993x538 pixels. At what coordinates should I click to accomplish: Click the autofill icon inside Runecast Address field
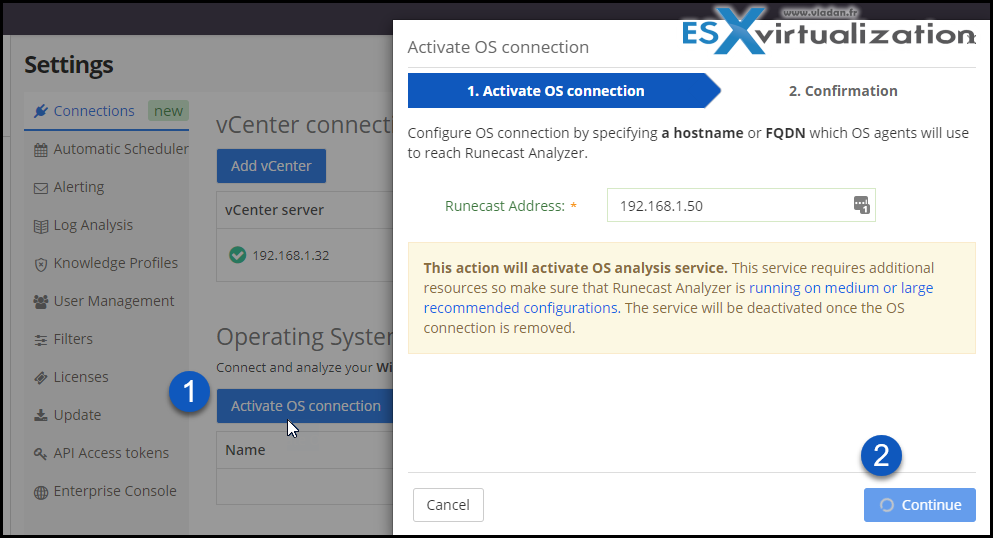pyautogui.click(x=861, y=205)
